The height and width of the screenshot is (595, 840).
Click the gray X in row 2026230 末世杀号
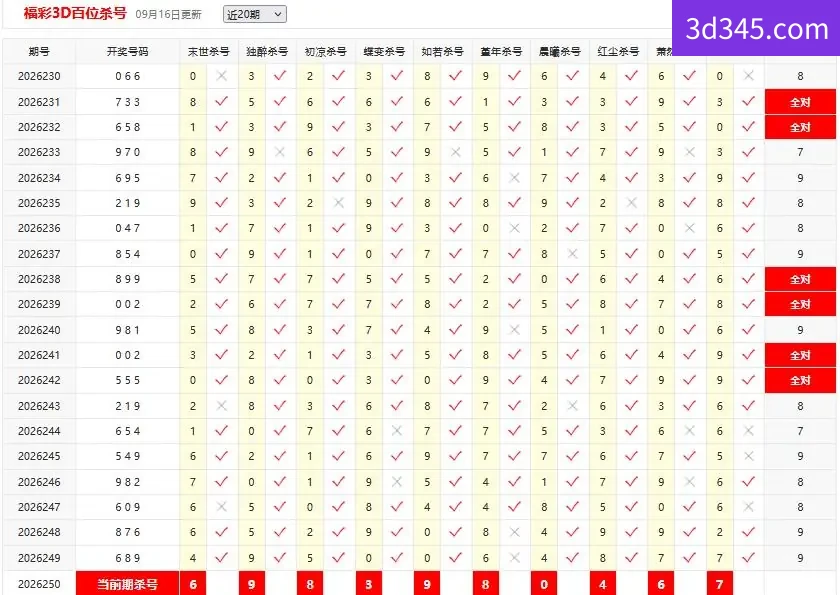click(221, 76)
